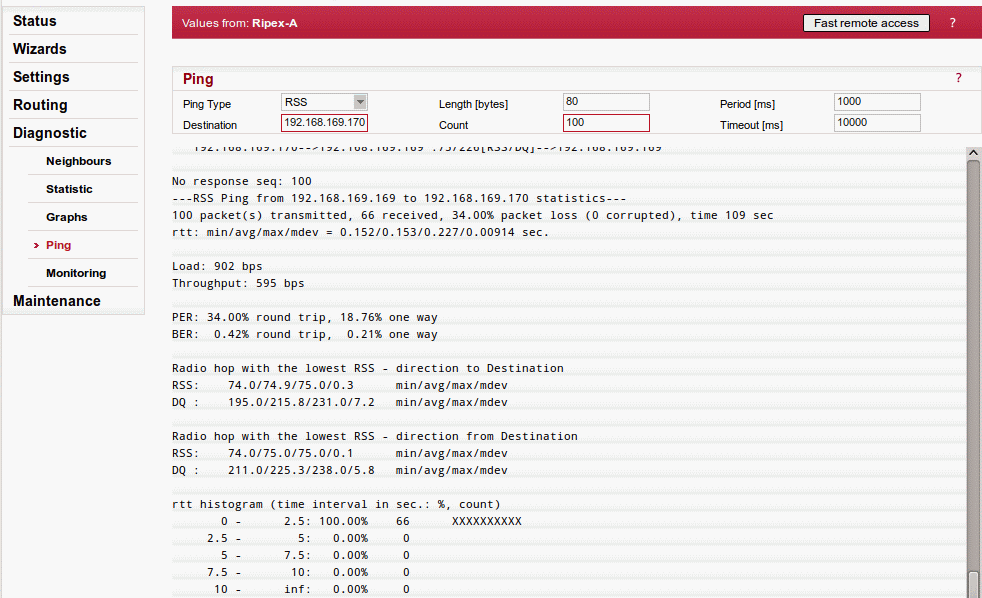Click histogram row 10 - inf
Screen dimensions: 982x598
point(312,589)
